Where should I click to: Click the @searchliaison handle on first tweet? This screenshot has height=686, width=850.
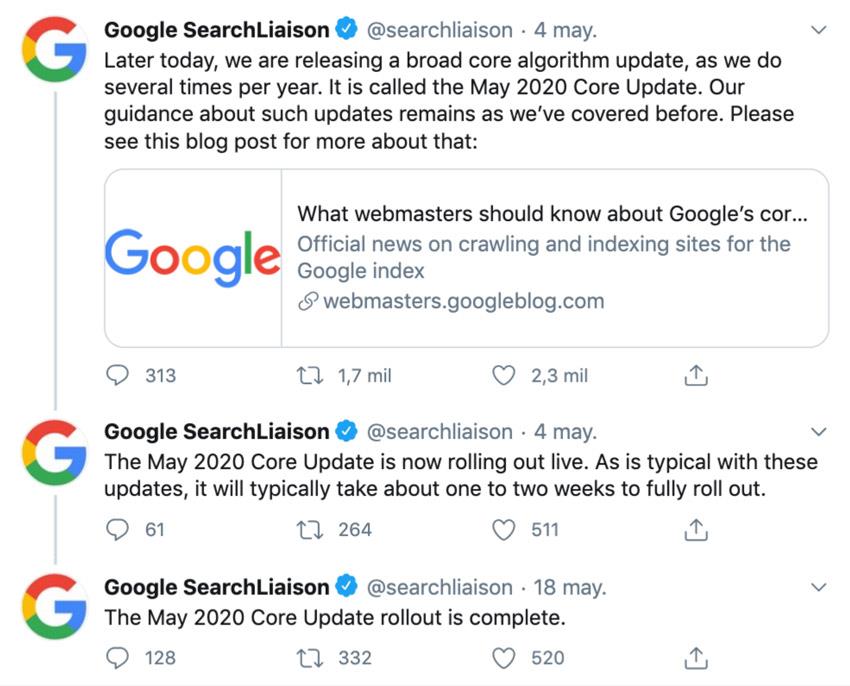click(x=440, y=30)
